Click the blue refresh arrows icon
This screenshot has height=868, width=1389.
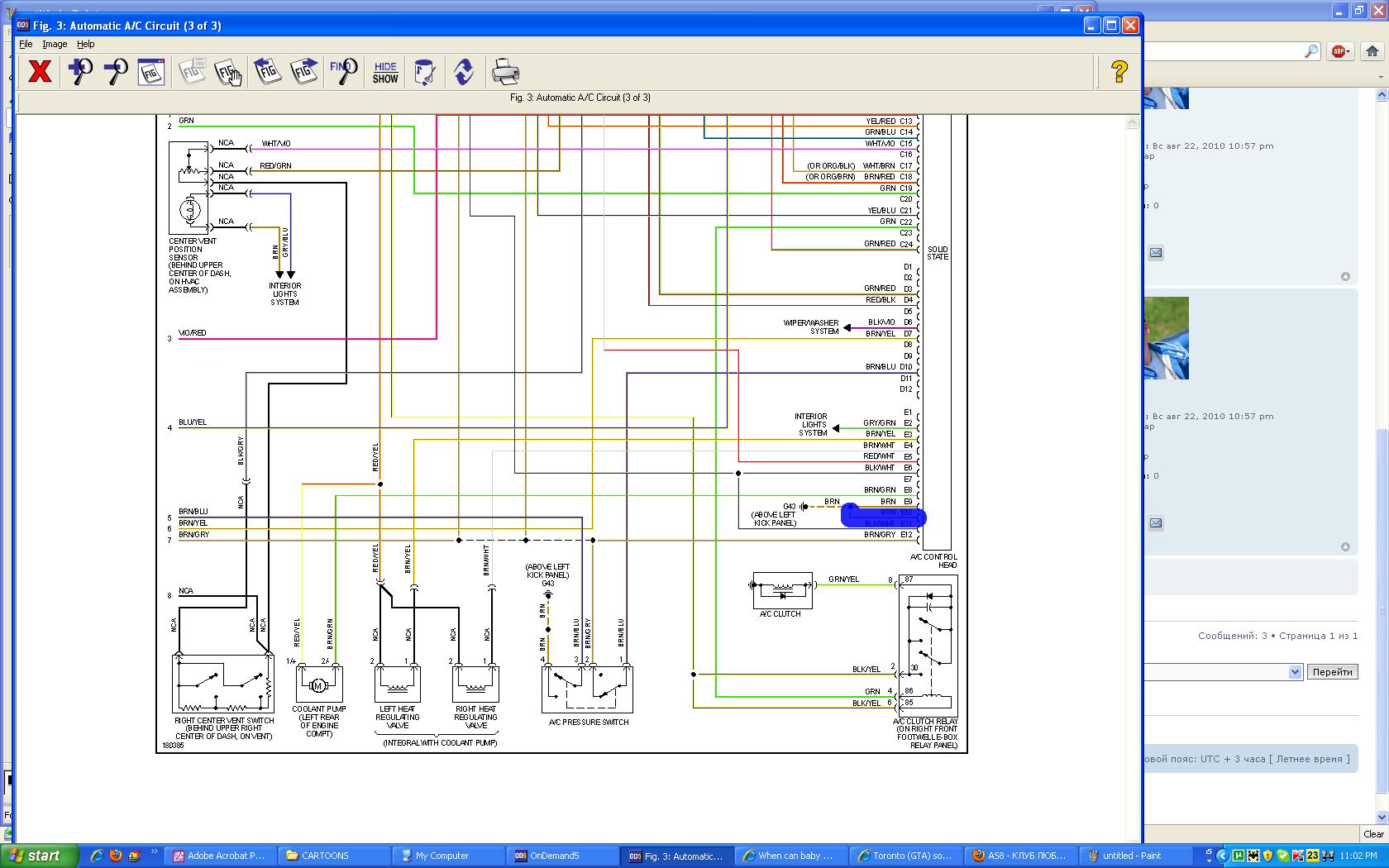(x=464, y=72)
